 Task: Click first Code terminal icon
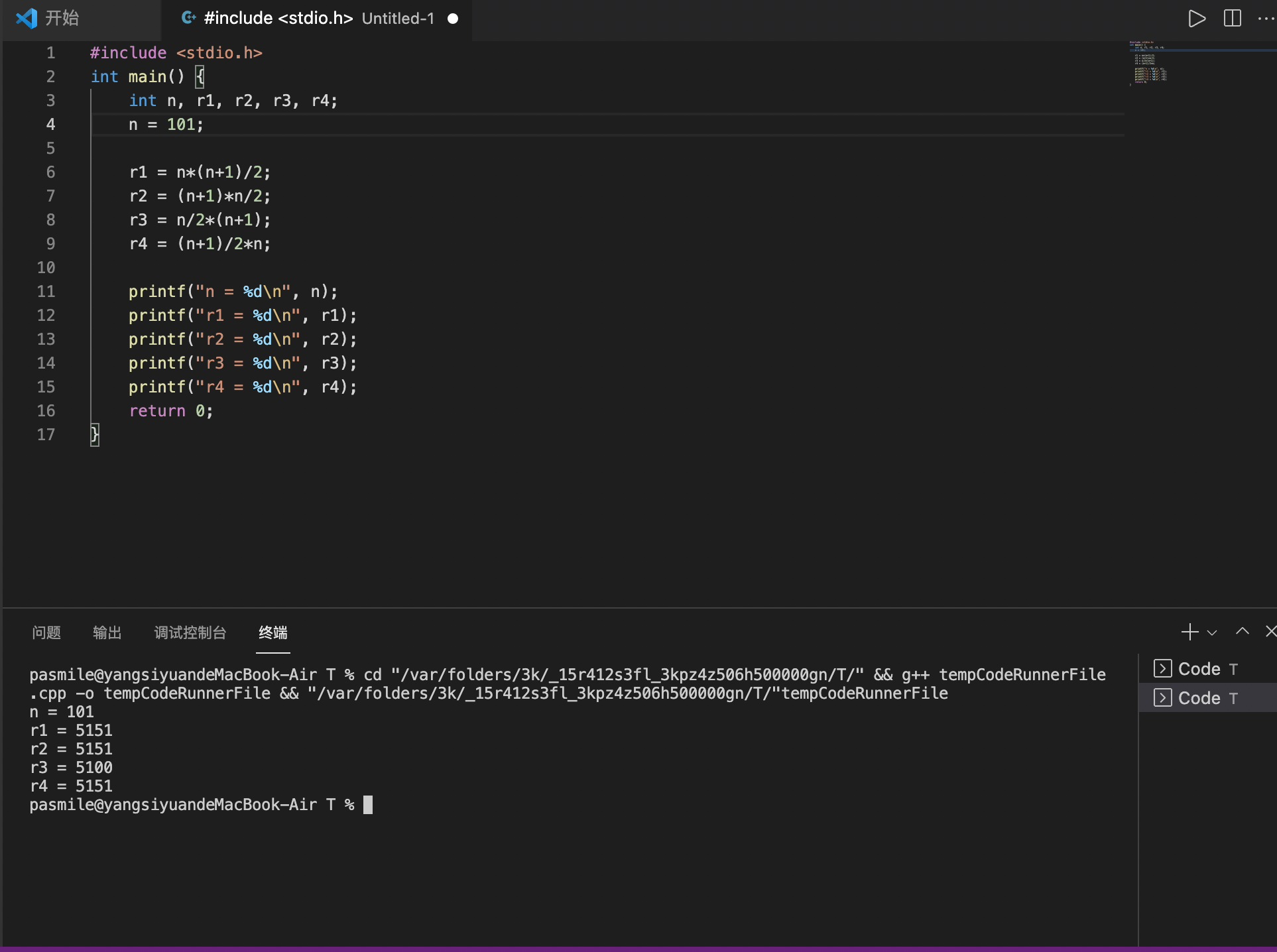point(1162,668)
